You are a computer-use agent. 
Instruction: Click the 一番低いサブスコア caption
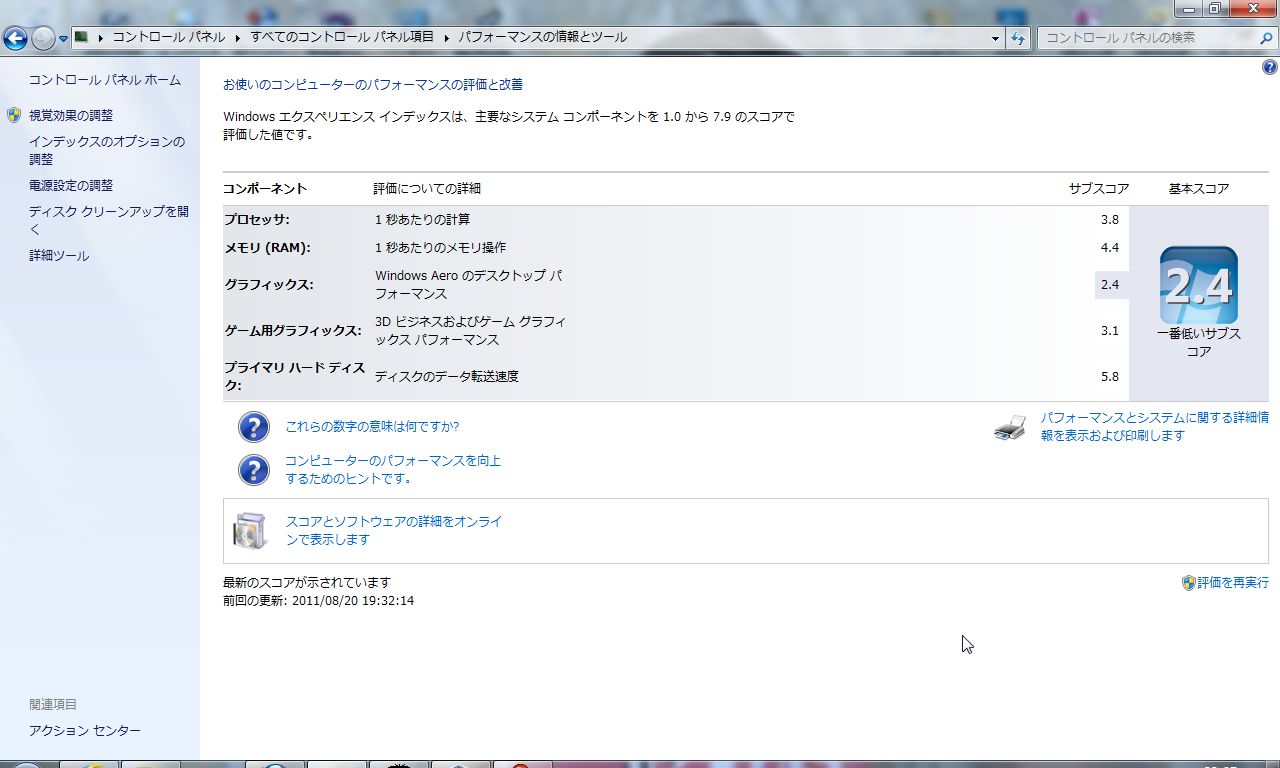pyautogui.click(x=1199, y=343)
